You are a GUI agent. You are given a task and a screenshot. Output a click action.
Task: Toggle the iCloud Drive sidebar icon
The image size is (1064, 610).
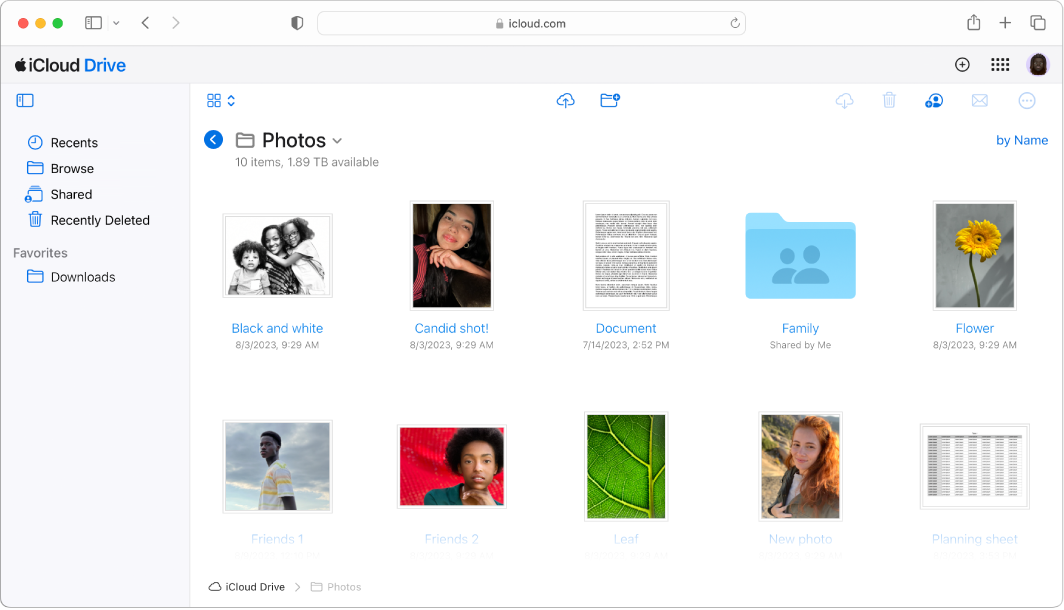tap(25, 100)
